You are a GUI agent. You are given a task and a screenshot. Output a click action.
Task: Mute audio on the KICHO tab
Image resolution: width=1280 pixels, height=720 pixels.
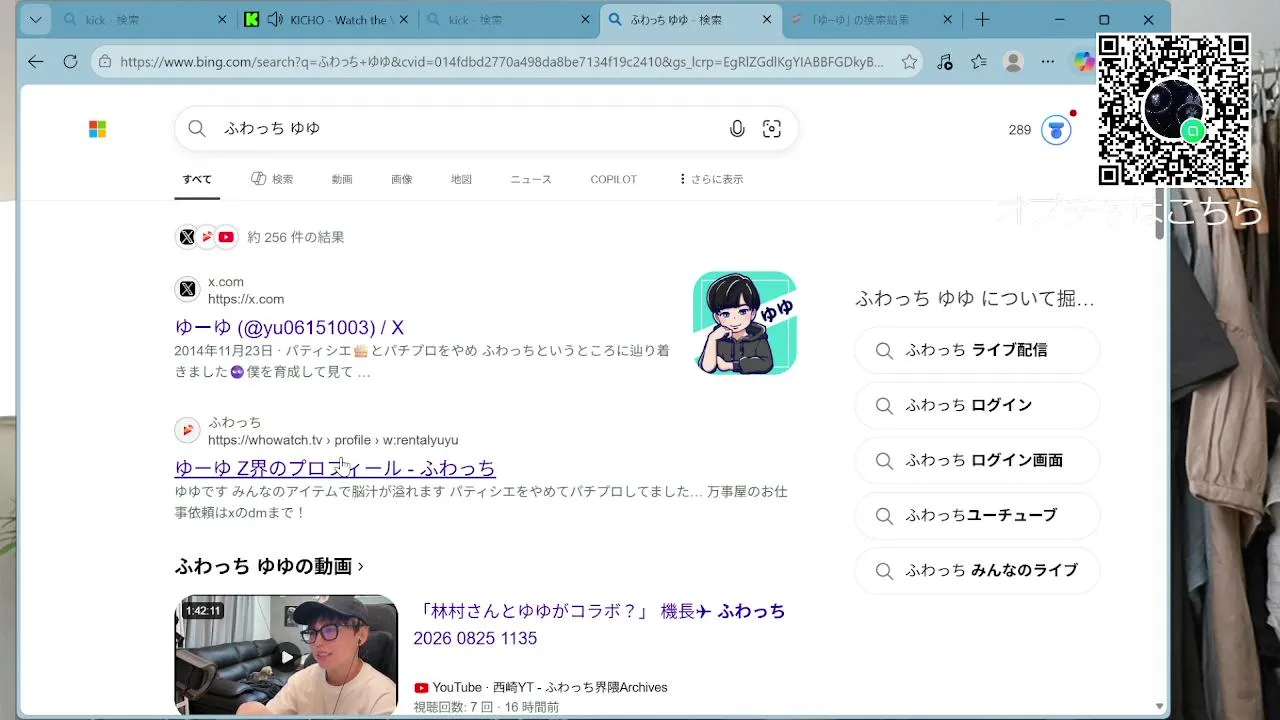click(274, 20)
